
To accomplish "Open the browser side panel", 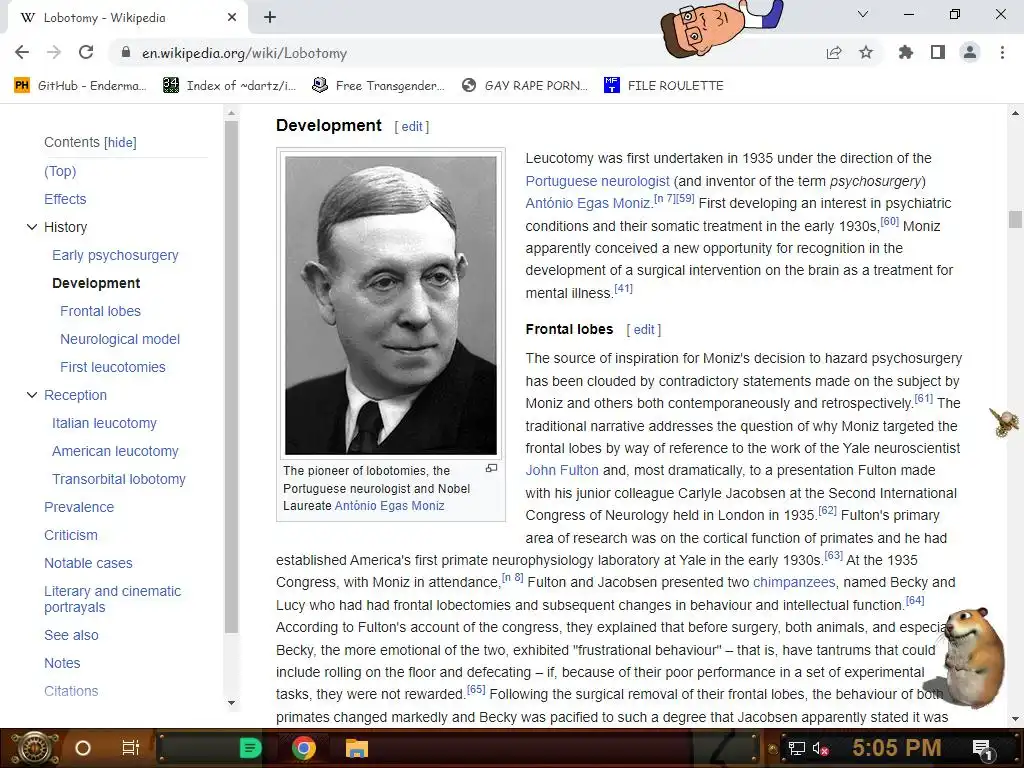I will pos(938,52).
